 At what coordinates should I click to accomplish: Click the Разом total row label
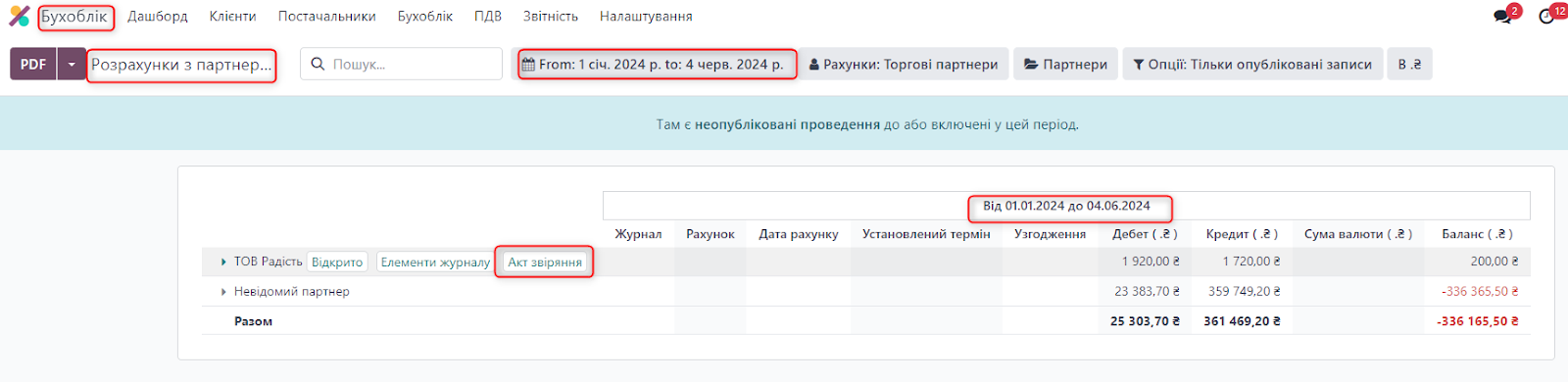point(253,321)
